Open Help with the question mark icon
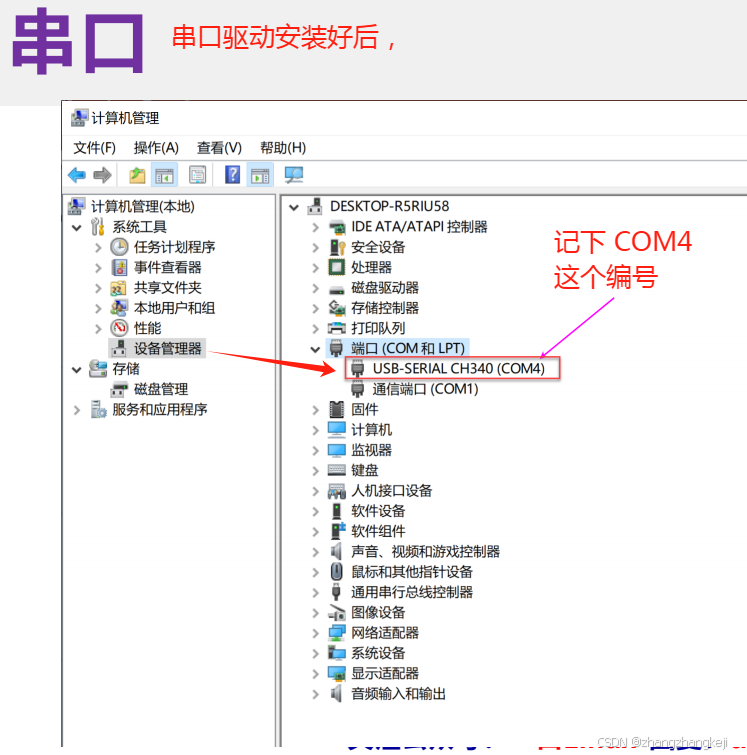This screenshot has width=747, height=755. tap(232, 175)
